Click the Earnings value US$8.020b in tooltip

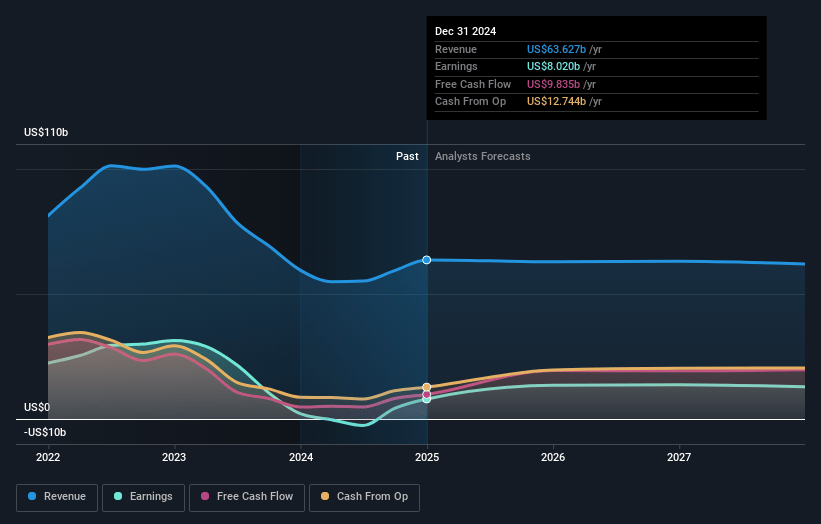[x=553, y=66]
